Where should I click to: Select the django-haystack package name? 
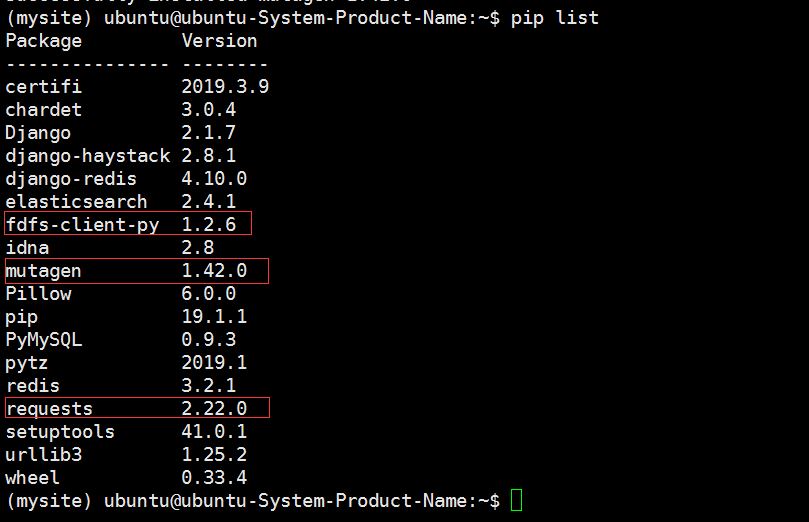click(87, 156)
